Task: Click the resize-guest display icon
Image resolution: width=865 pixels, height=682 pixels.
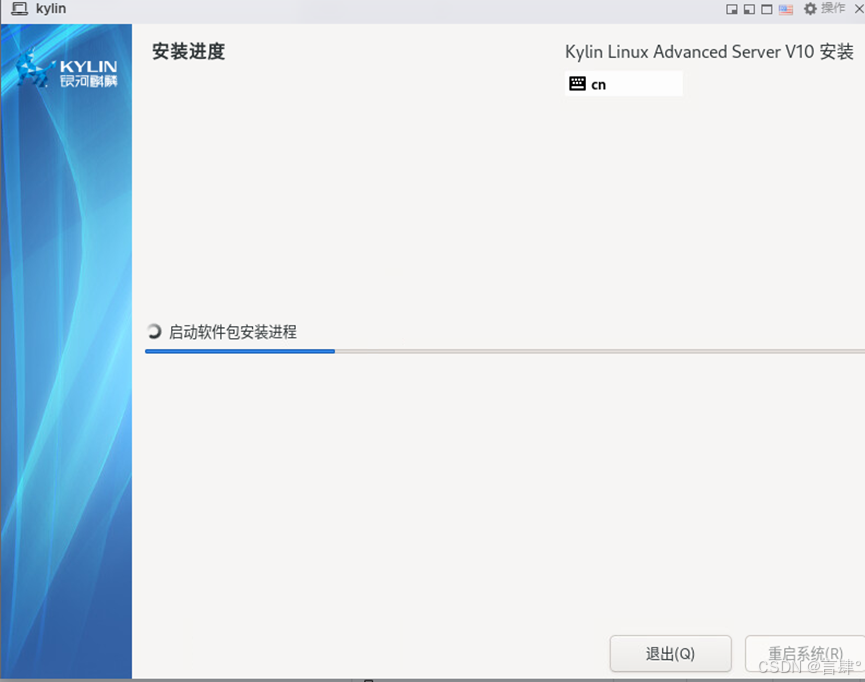Action: 750,8
